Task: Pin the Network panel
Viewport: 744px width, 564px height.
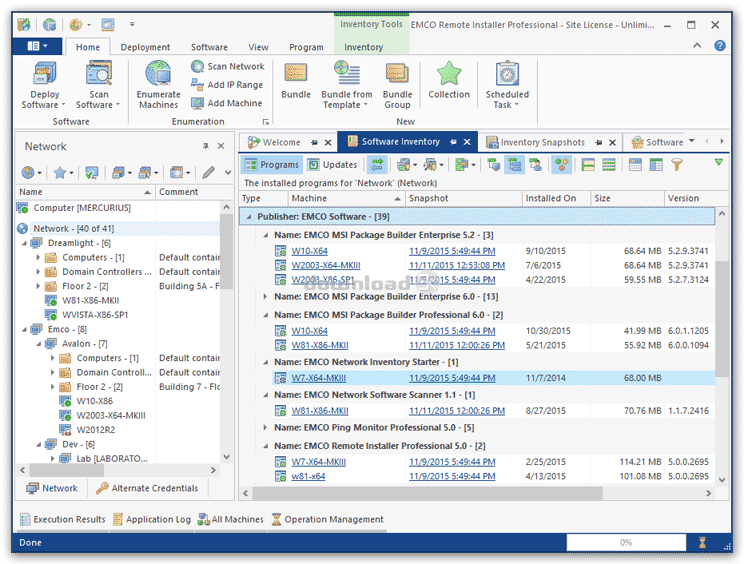Action: (205, 146)
